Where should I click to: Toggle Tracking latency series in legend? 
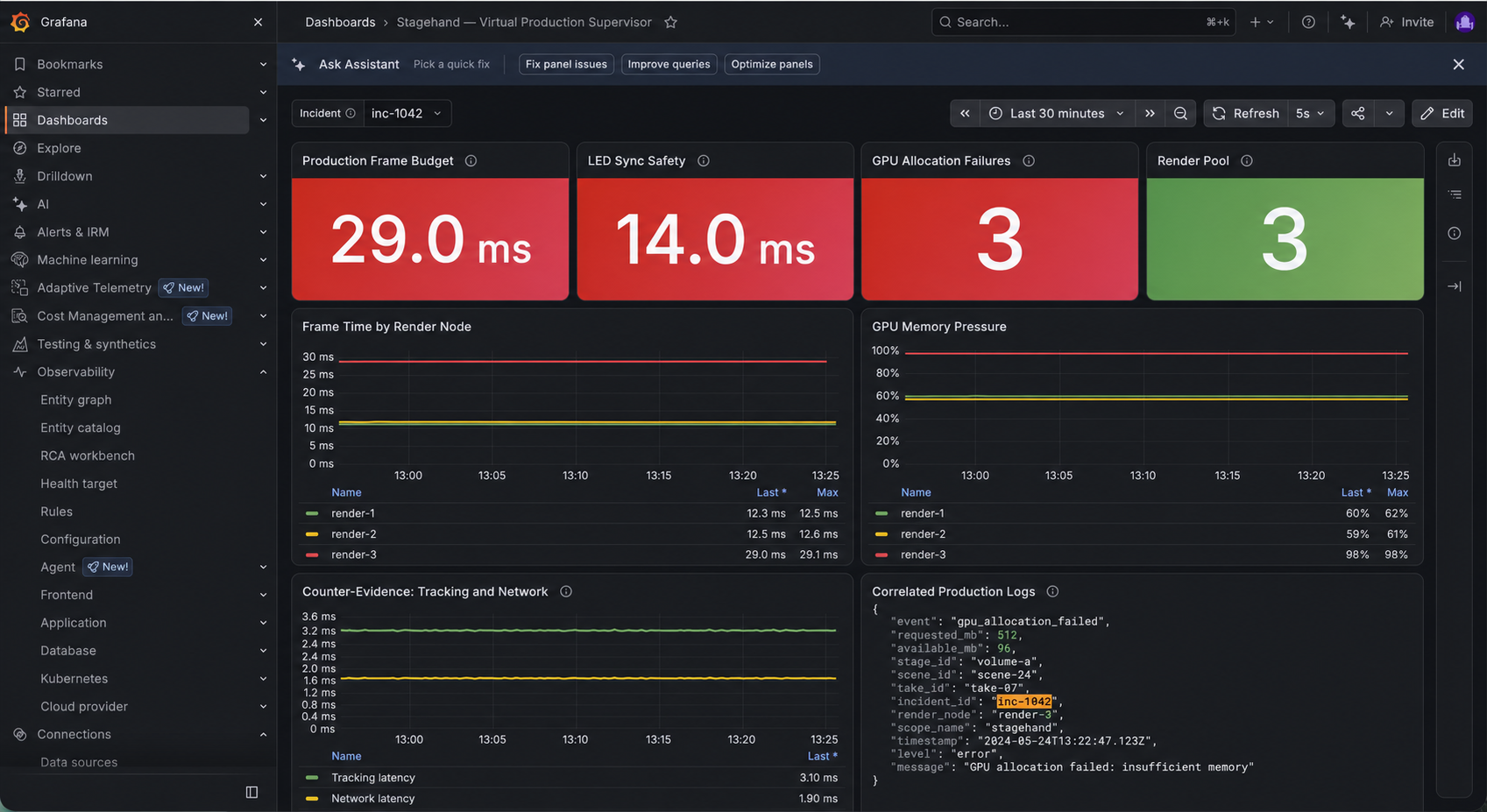372,778
